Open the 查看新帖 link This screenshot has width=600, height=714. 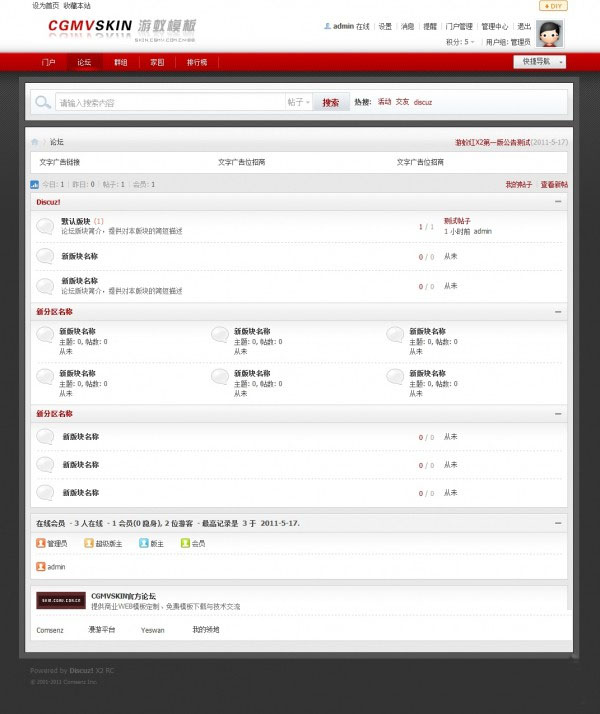point(554,184)
